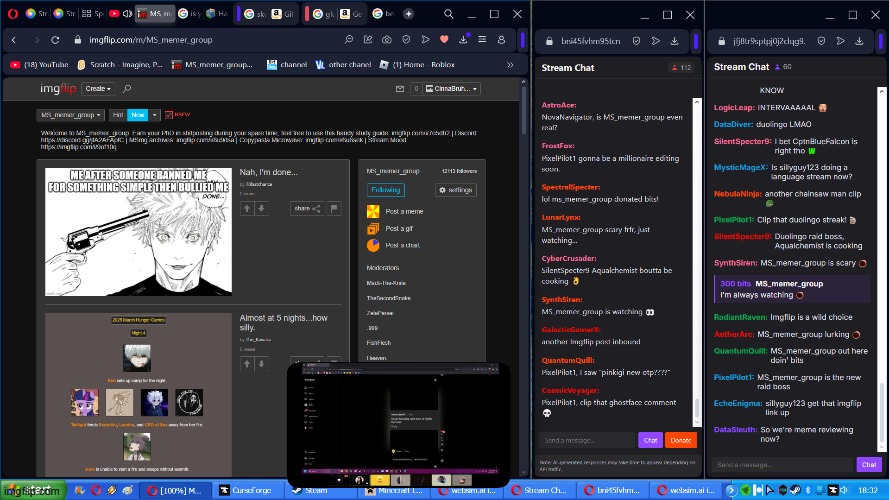Open downloads icon in main Opera window

(x=464, y=40)
